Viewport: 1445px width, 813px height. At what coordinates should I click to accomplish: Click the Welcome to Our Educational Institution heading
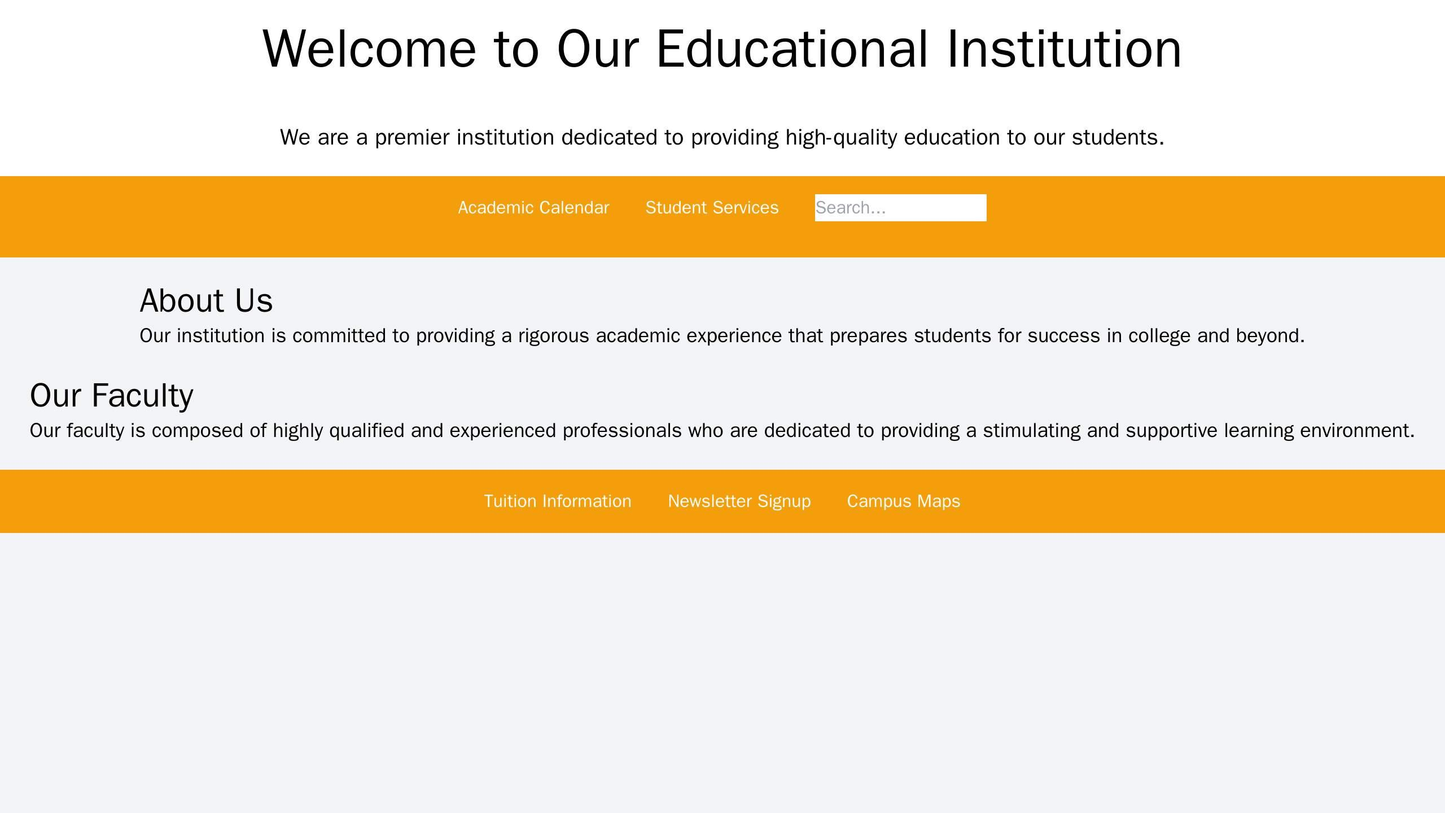click(x=722, y=48)
